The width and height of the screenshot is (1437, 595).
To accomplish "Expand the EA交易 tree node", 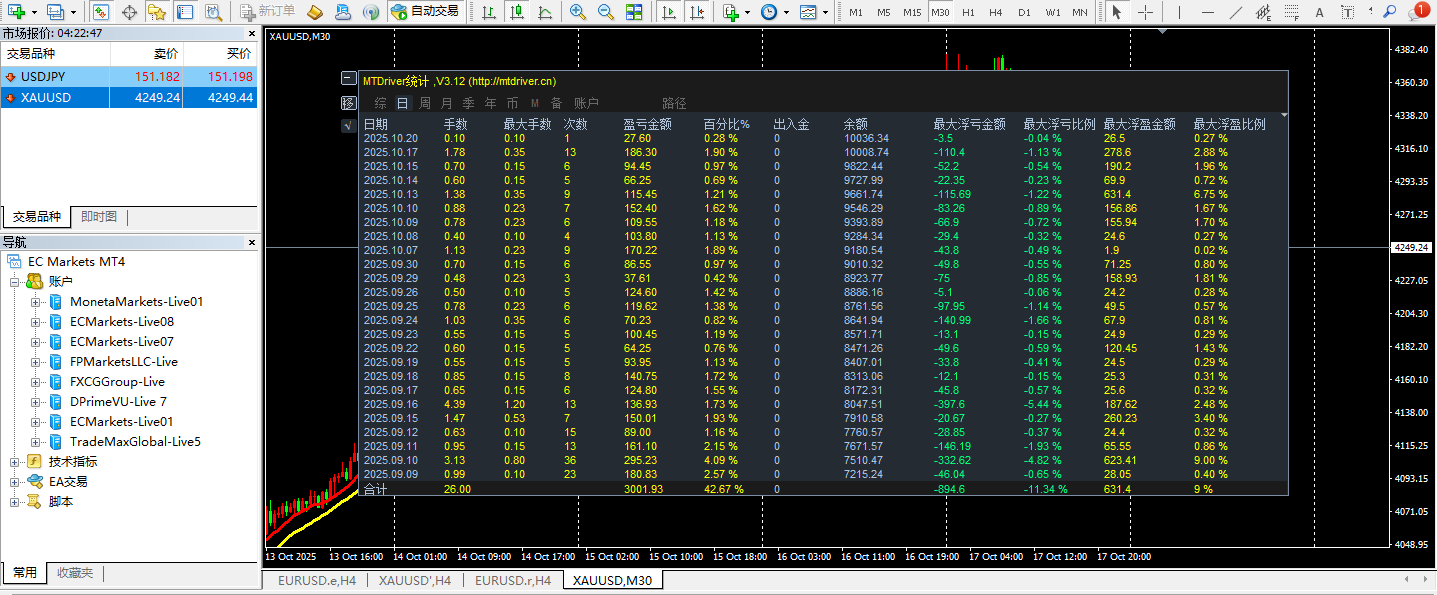I will (15, 482).
